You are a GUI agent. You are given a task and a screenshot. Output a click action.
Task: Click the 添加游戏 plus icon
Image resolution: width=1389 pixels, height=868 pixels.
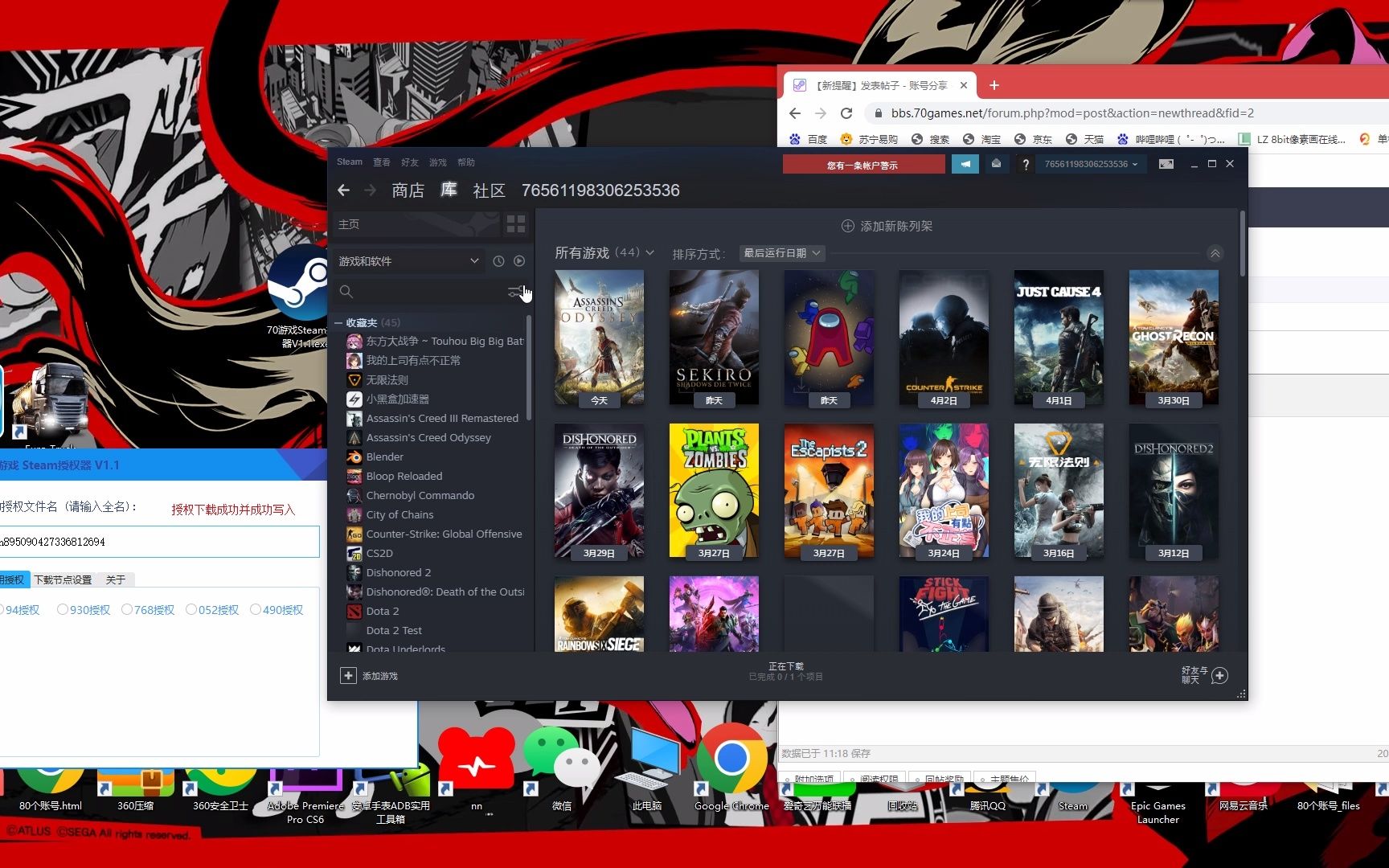pos(348,676)
